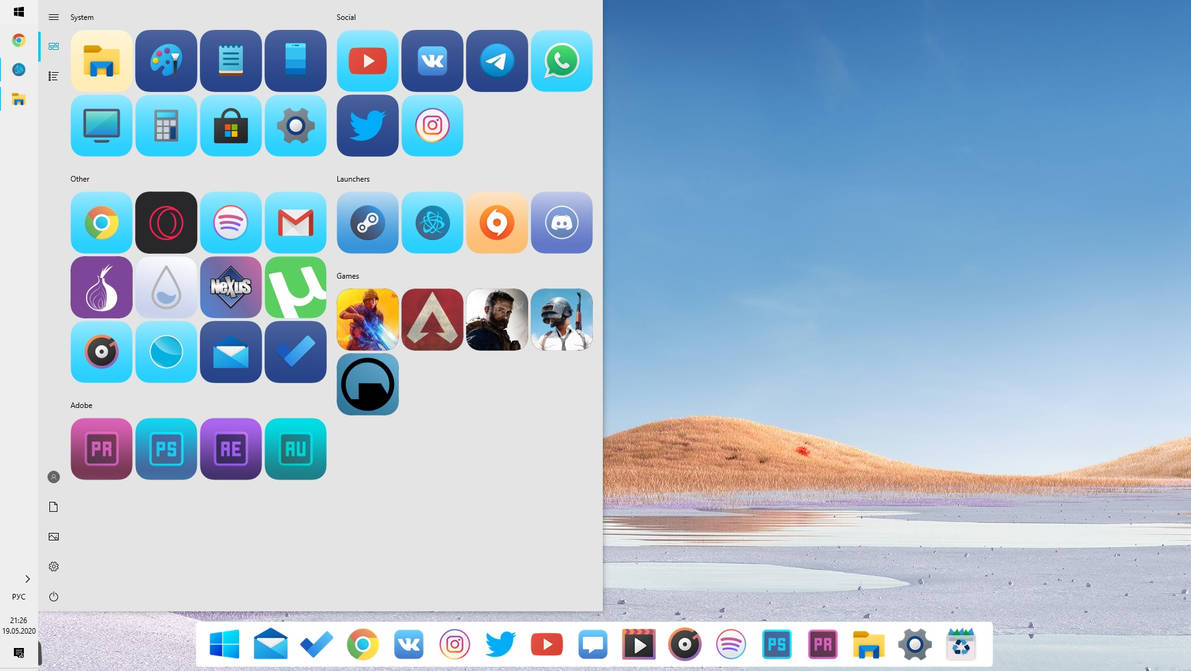Screen dimensions: 1191x671
Task: Open the Calculator tile
Action: click(166, 125)
